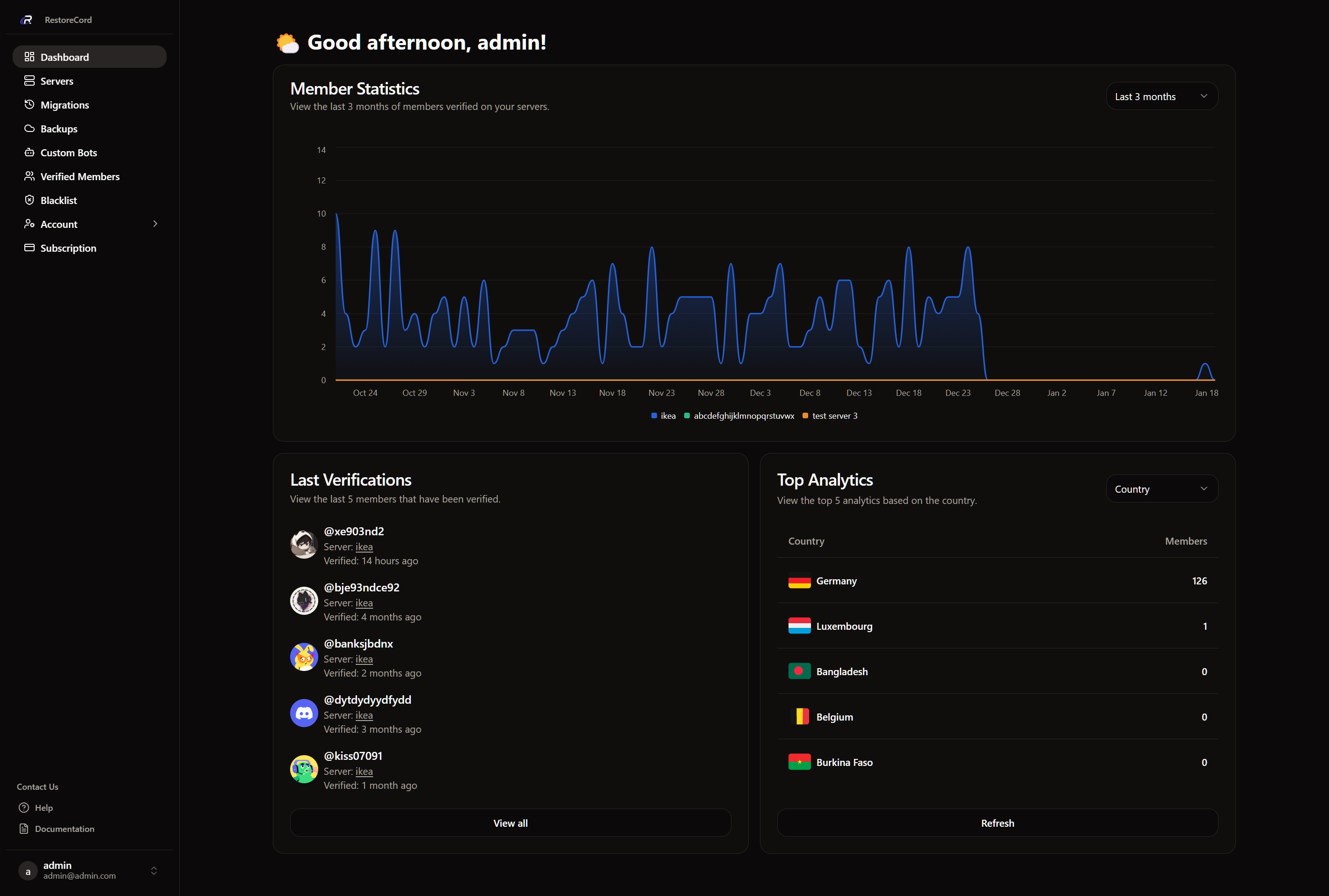This screenshot has height=896, width=1329.
Task: Click the Account user-cog icon
Action: coord(29,224)
